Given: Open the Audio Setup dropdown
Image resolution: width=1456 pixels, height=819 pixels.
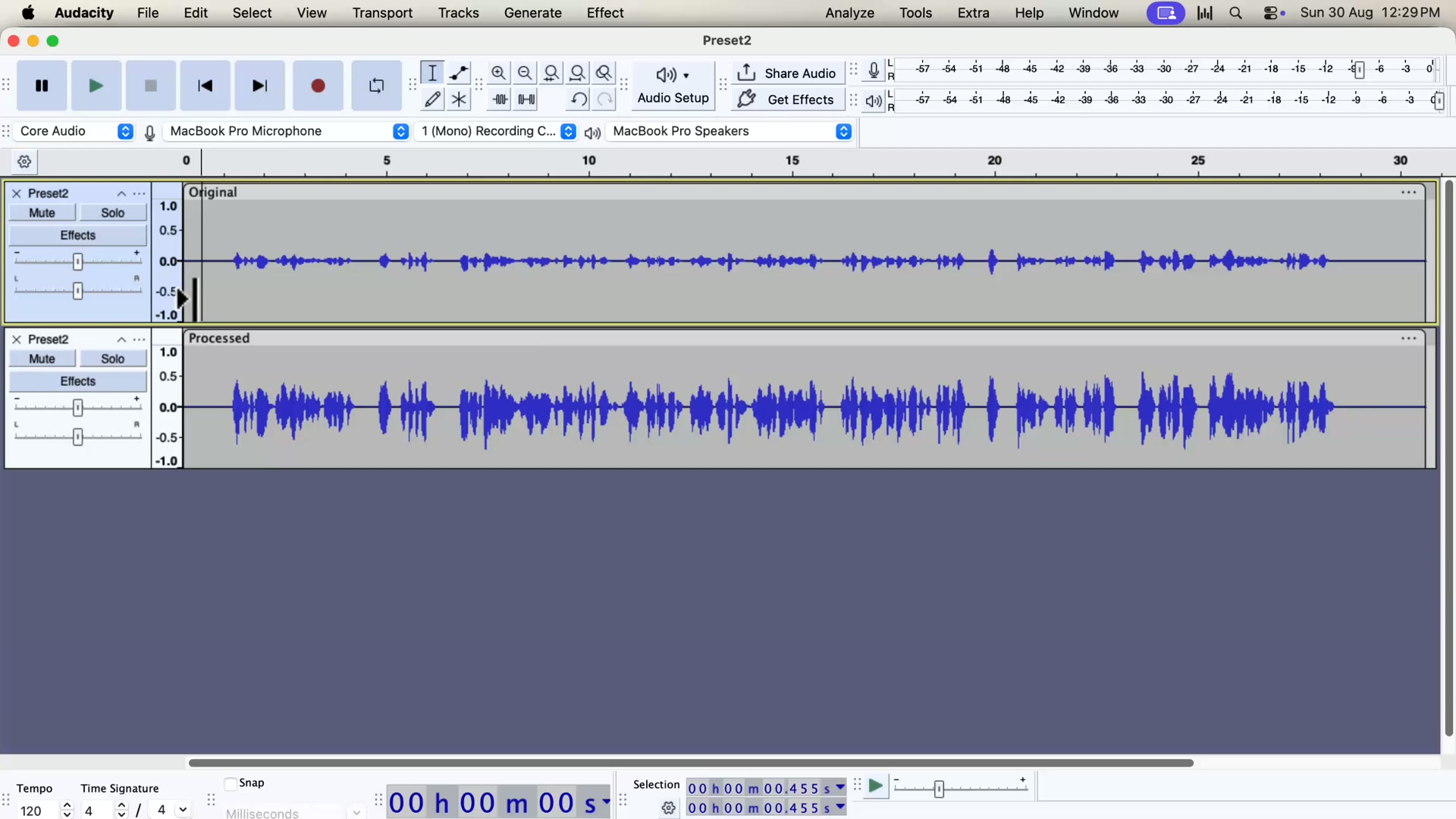Looking at the screenshot, I should [673, 86].
